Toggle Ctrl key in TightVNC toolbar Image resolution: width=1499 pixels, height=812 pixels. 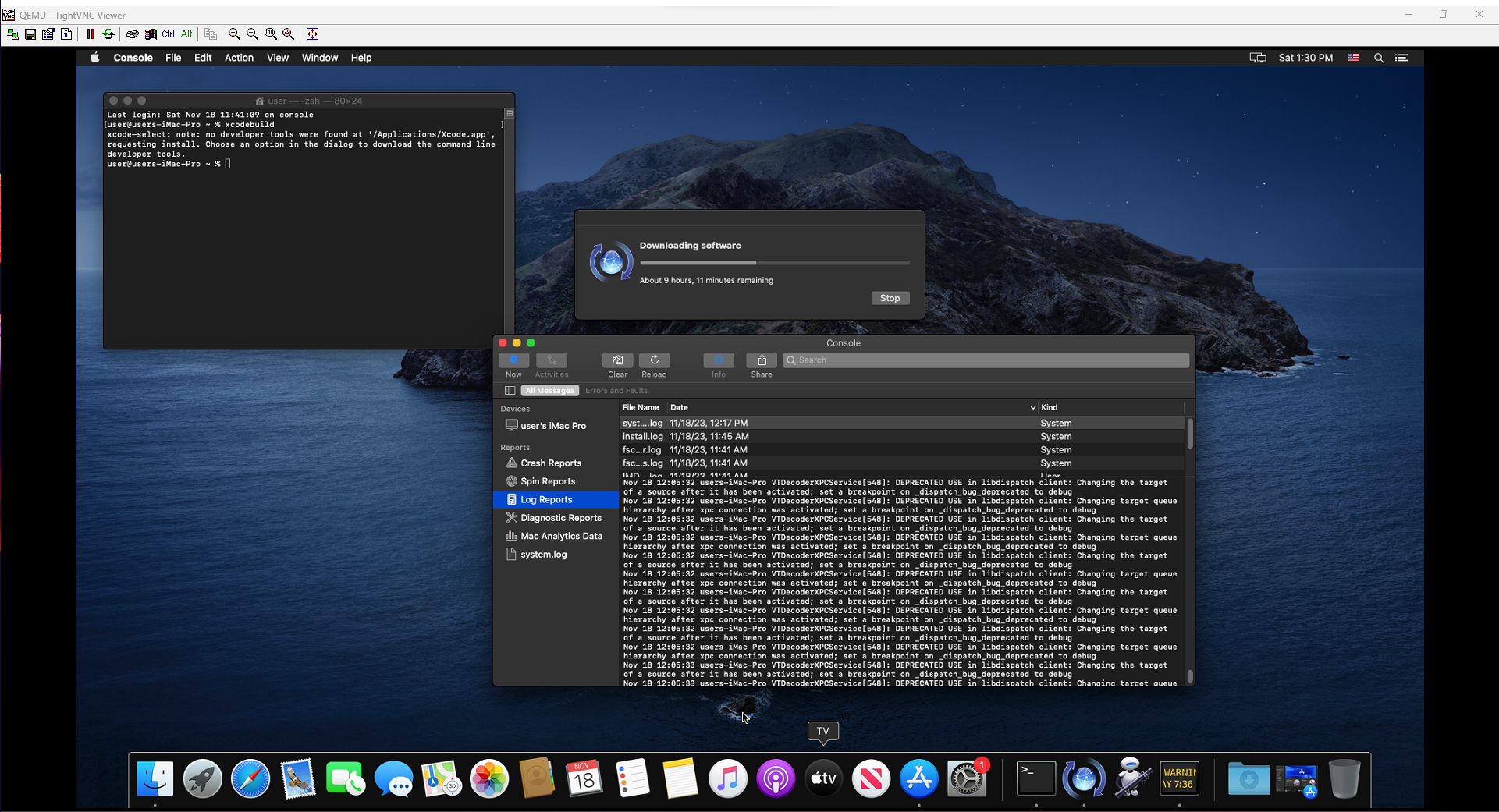[169, 34]
